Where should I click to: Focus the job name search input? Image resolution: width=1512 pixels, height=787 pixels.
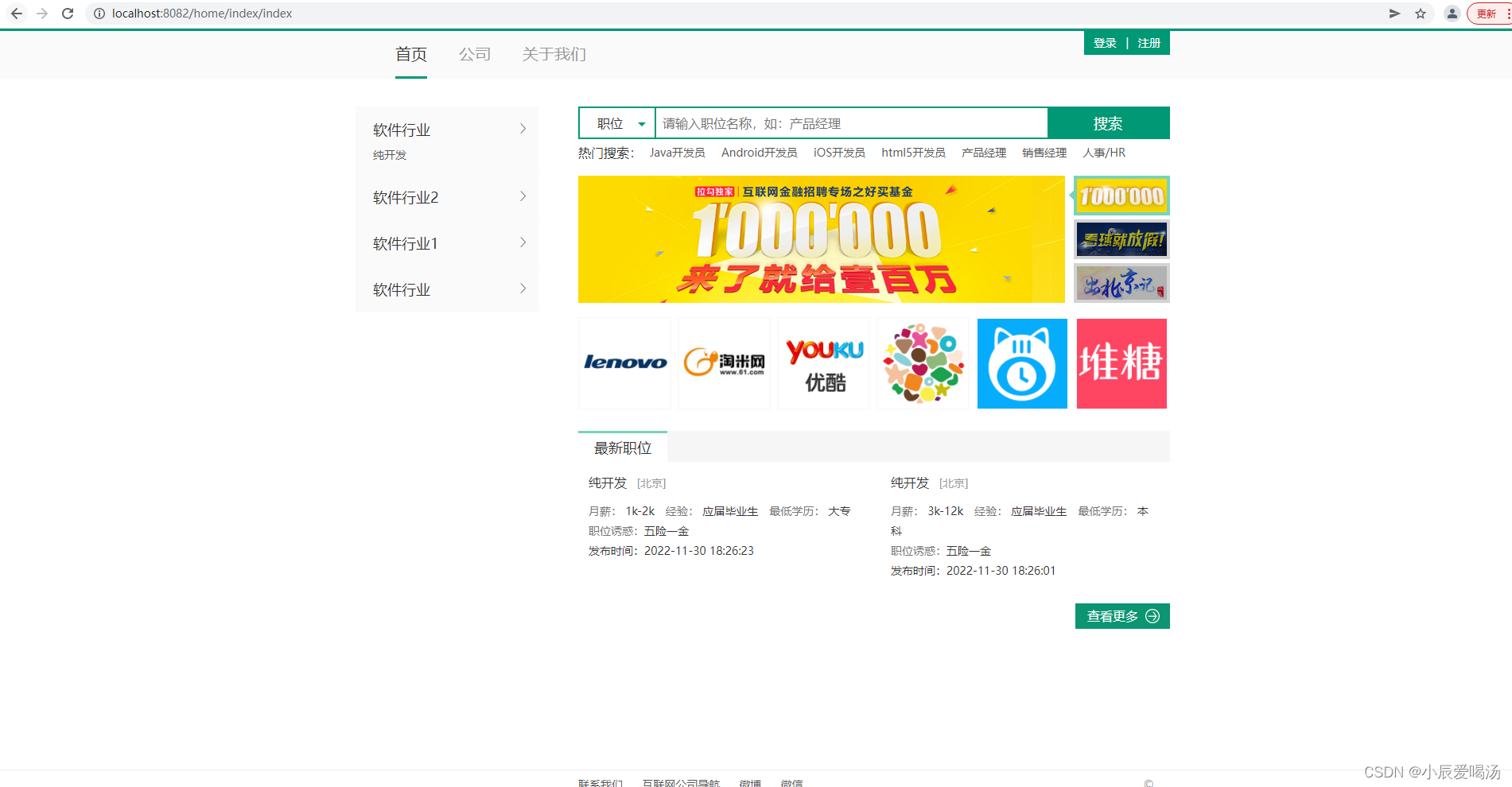(851, 123)
